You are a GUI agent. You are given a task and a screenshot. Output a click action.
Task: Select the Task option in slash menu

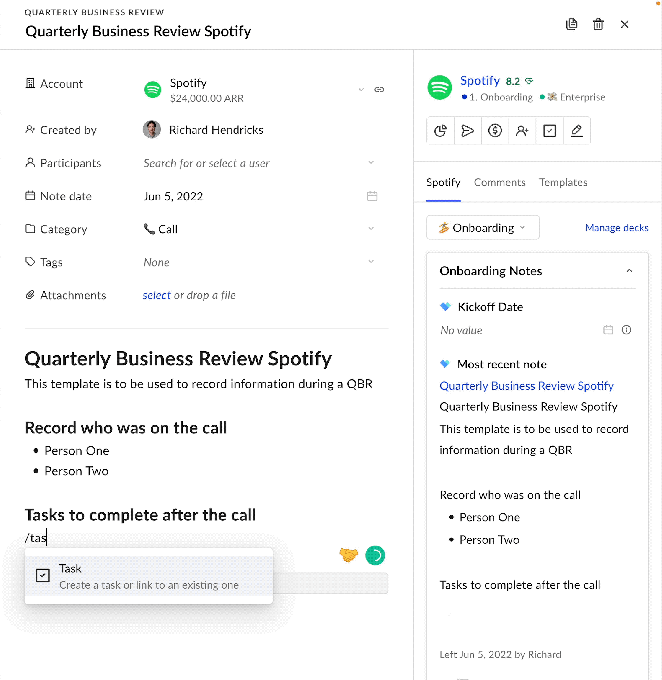(x=148, y=576)
